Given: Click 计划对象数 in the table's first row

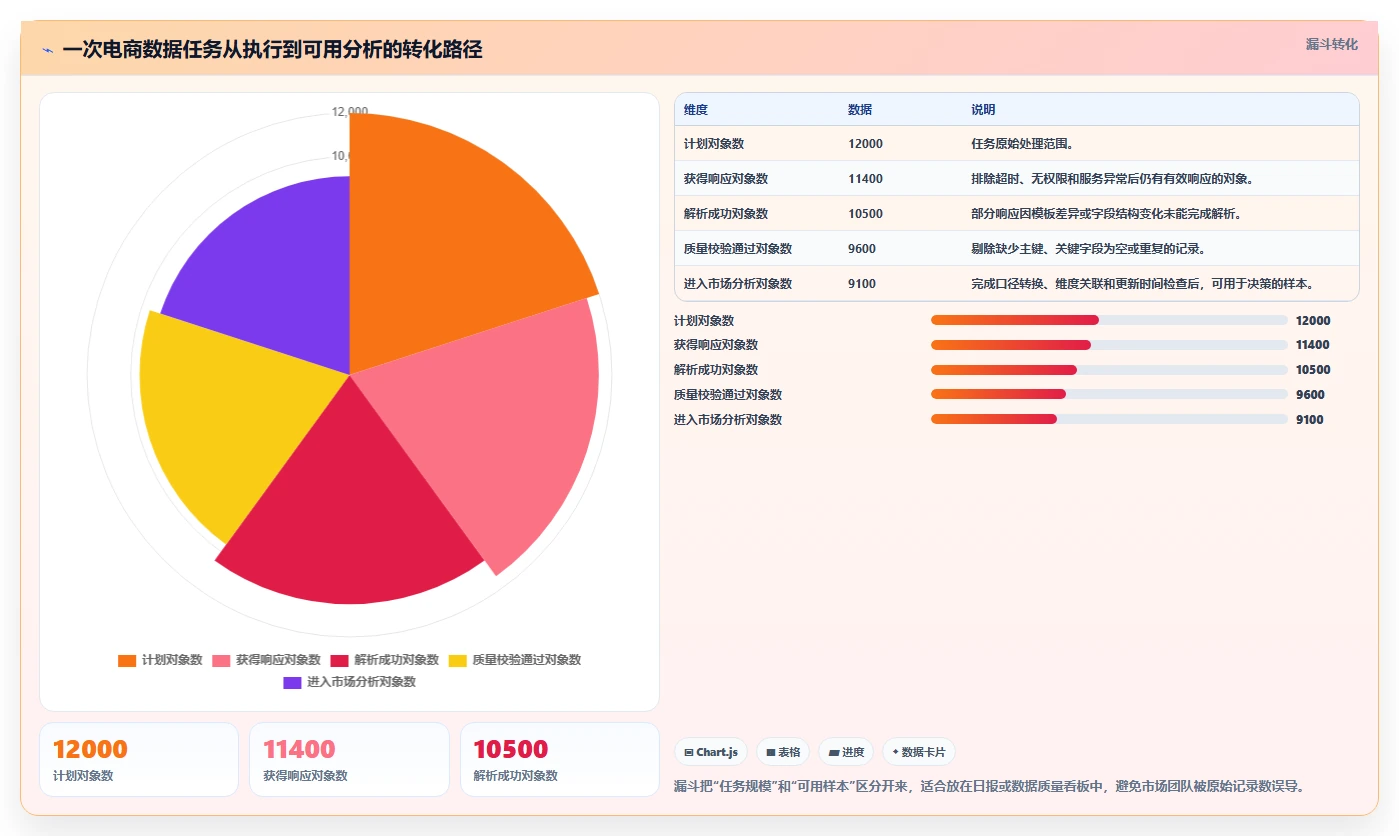Looking at the screenshot, I should coord(714,144).
